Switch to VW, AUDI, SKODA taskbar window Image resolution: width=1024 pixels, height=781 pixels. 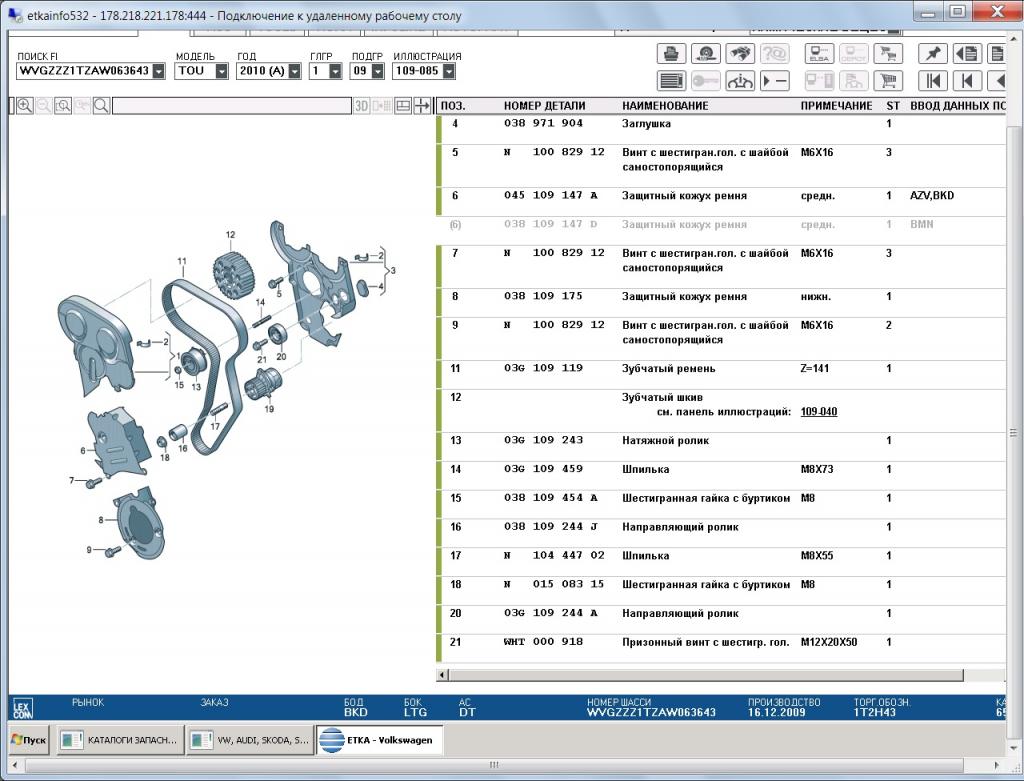click(x=249, y=740)
